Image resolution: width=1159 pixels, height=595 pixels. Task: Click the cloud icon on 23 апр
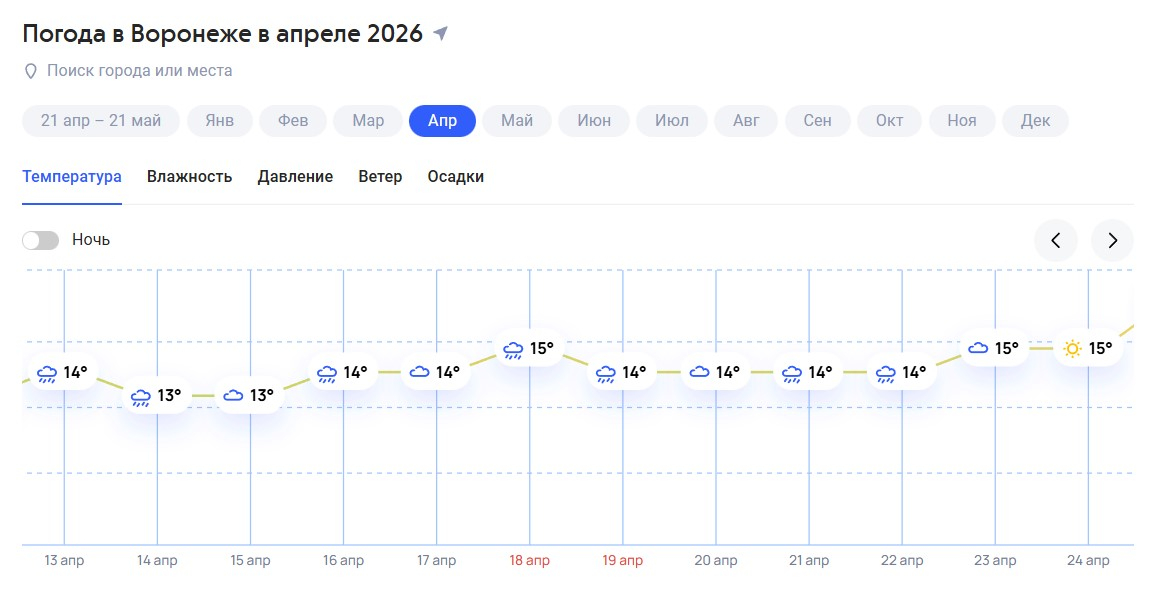978,349
